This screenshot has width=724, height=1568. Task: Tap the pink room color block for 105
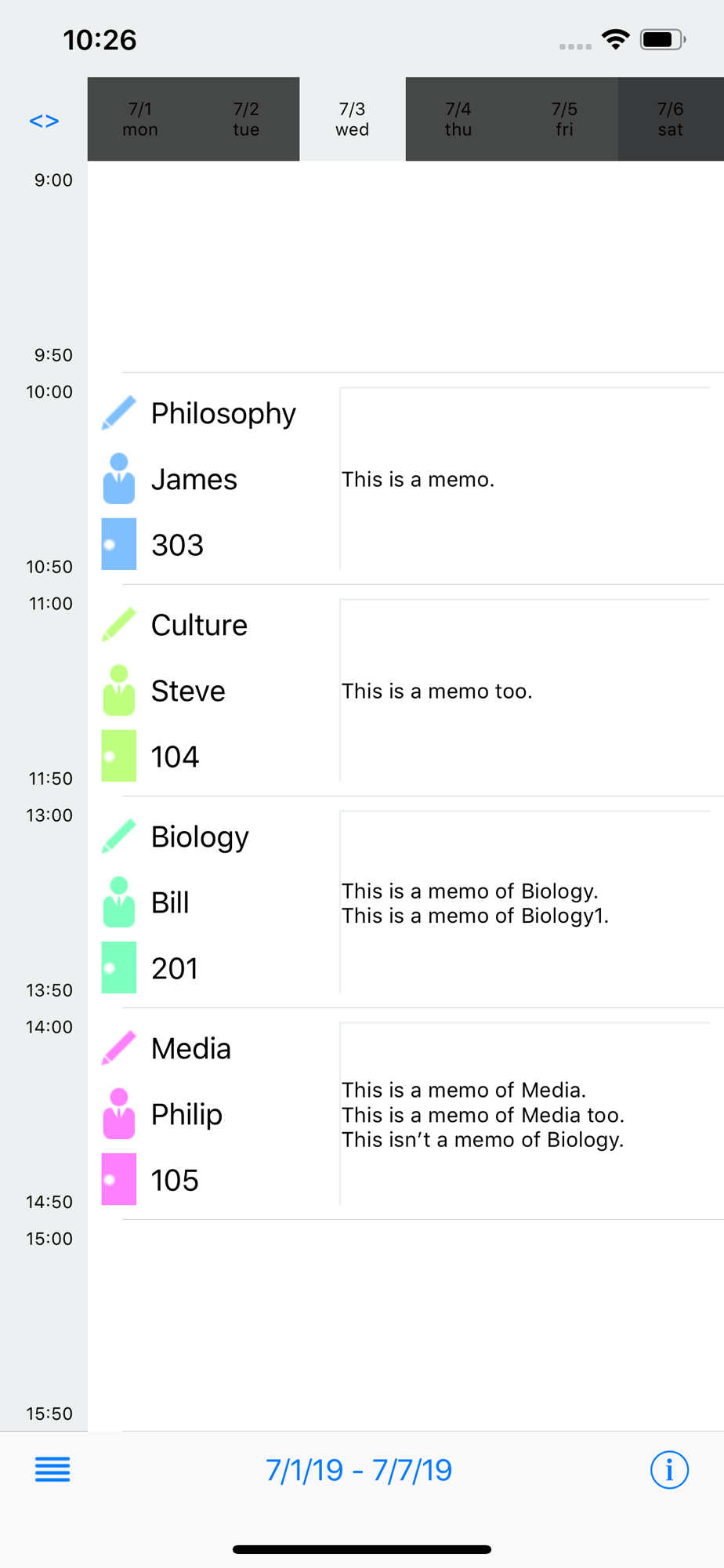(119, 1179)
